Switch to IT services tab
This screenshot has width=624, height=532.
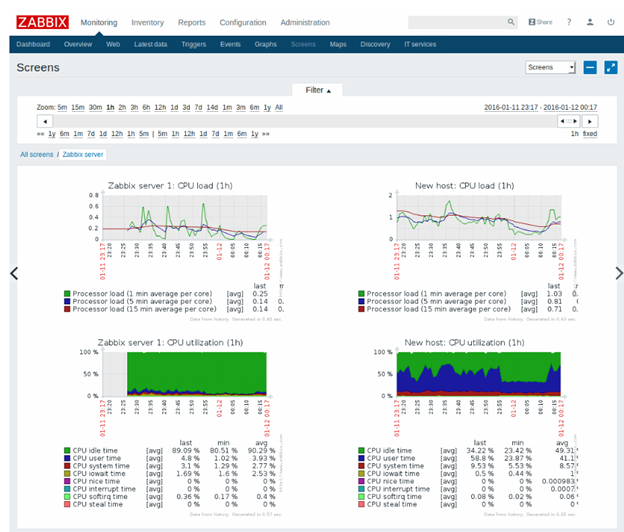(420, 44)
